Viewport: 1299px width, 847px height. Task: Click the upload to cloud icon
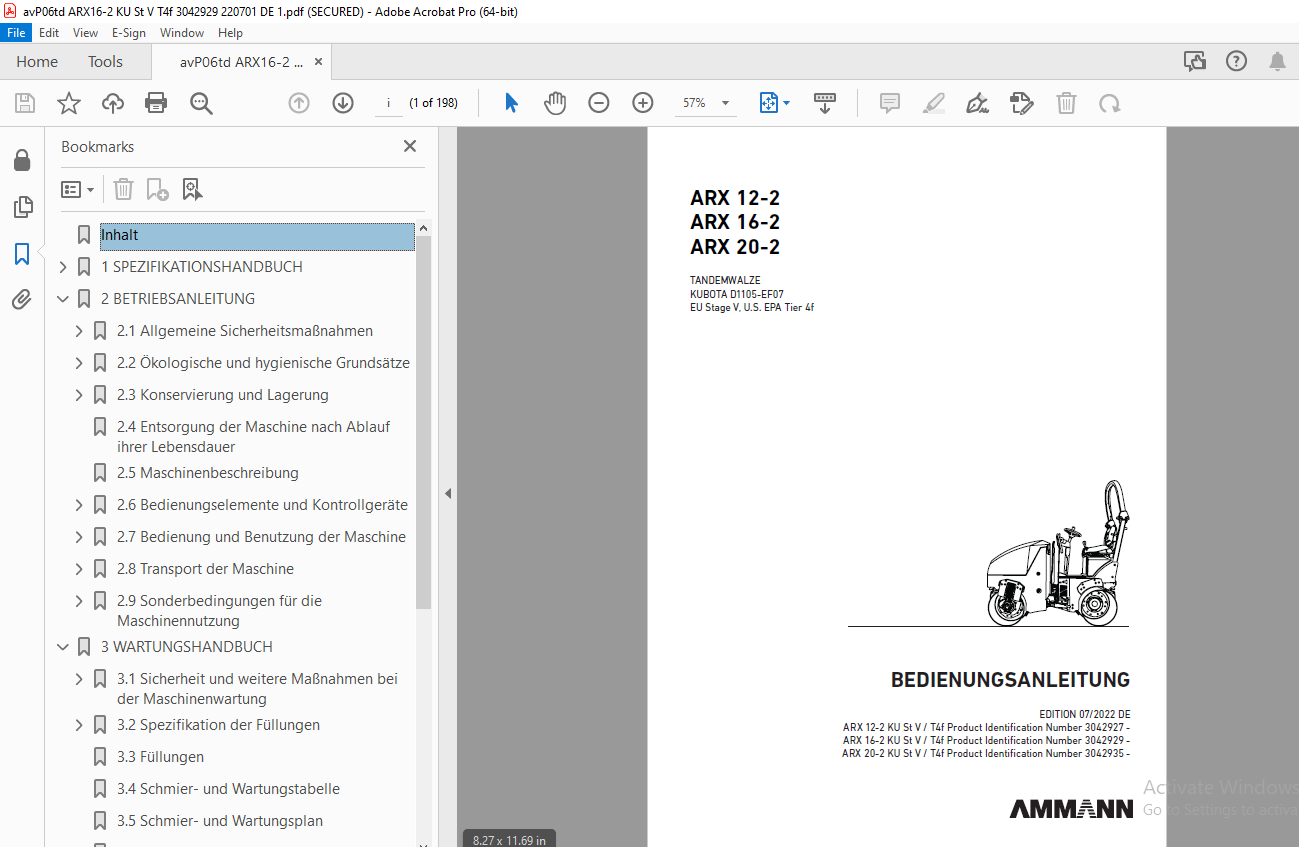click(113, 103)
